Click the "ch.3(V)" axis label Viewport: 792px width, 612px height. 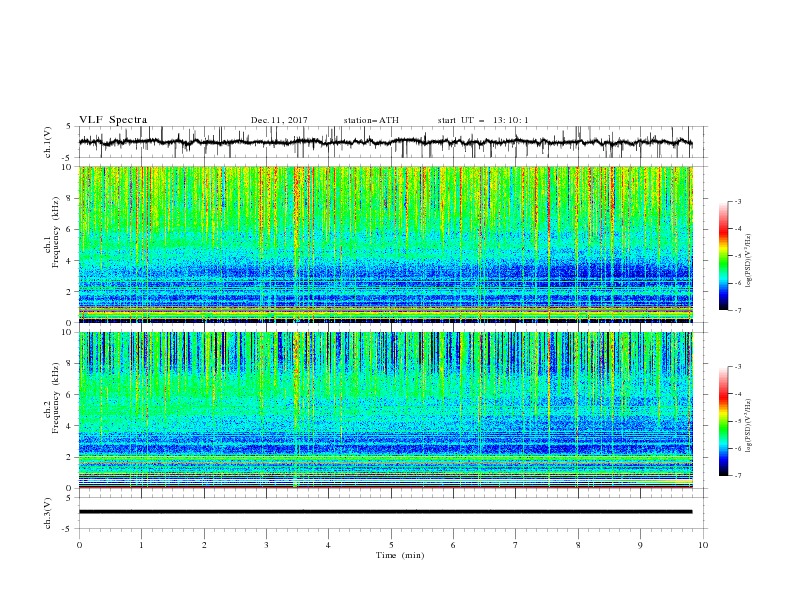coord(48,513)
